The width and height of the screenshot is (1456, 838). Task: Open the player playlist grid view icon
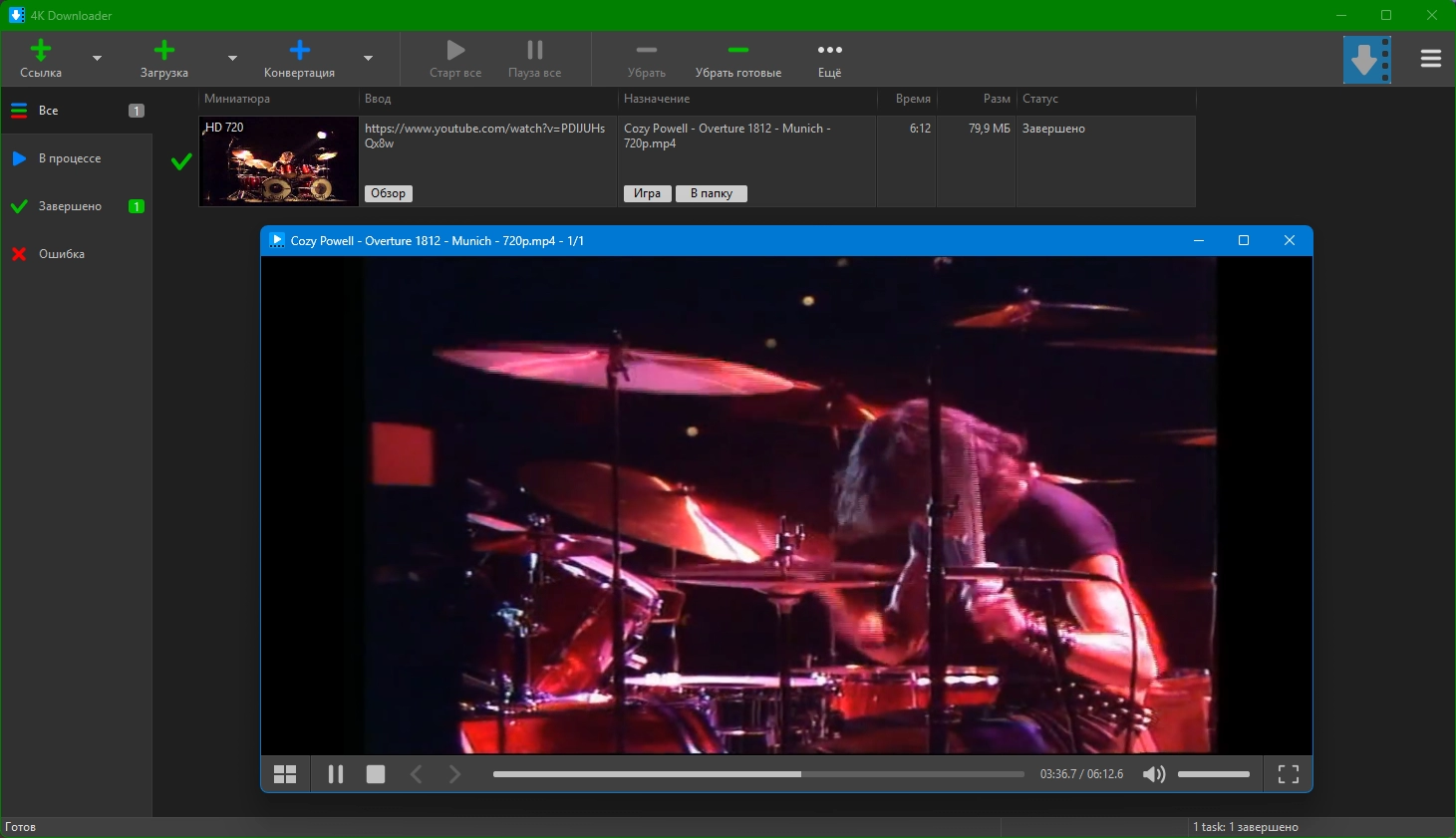click(285, 774)
